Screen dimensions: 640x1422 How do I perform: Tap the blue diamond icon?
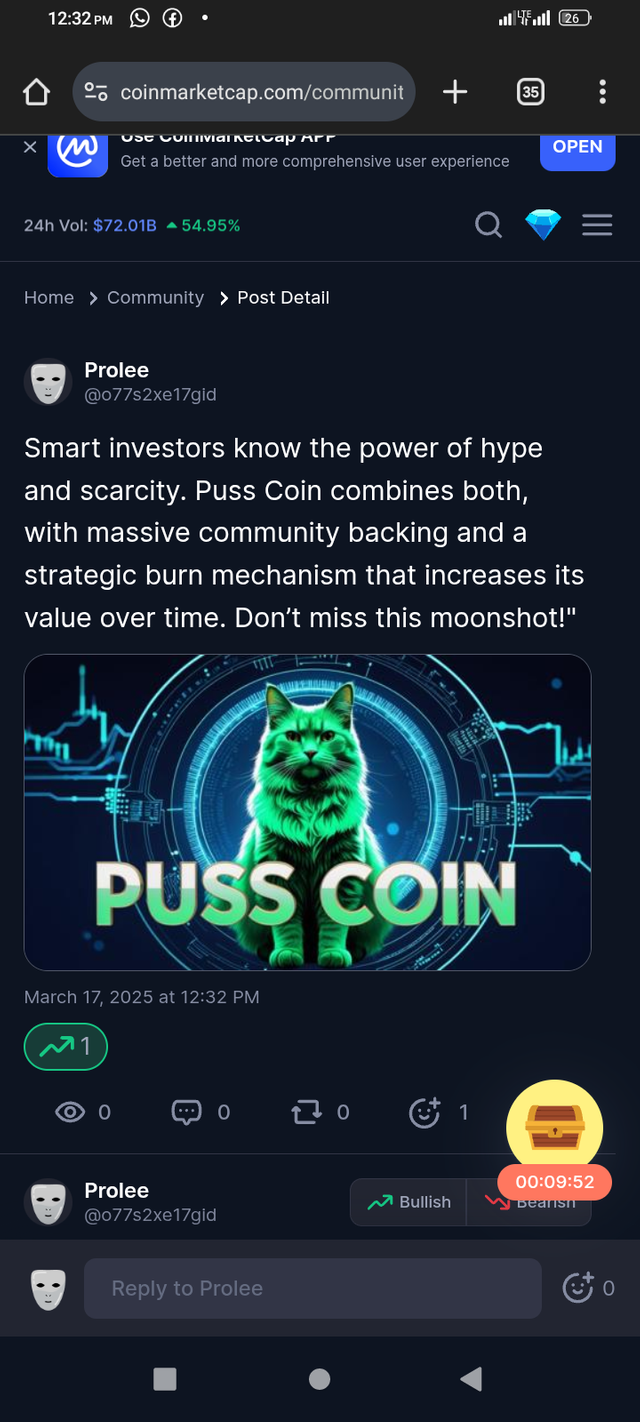coord(543,225)
